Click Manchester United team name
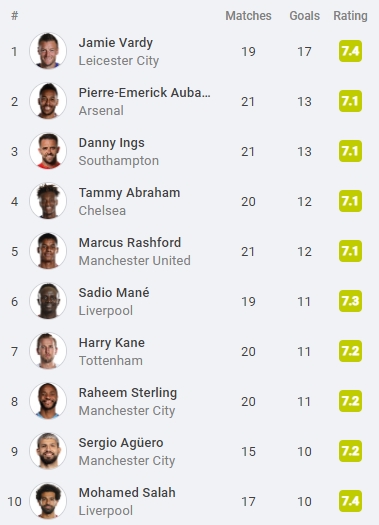 click(x=135, y=260)
